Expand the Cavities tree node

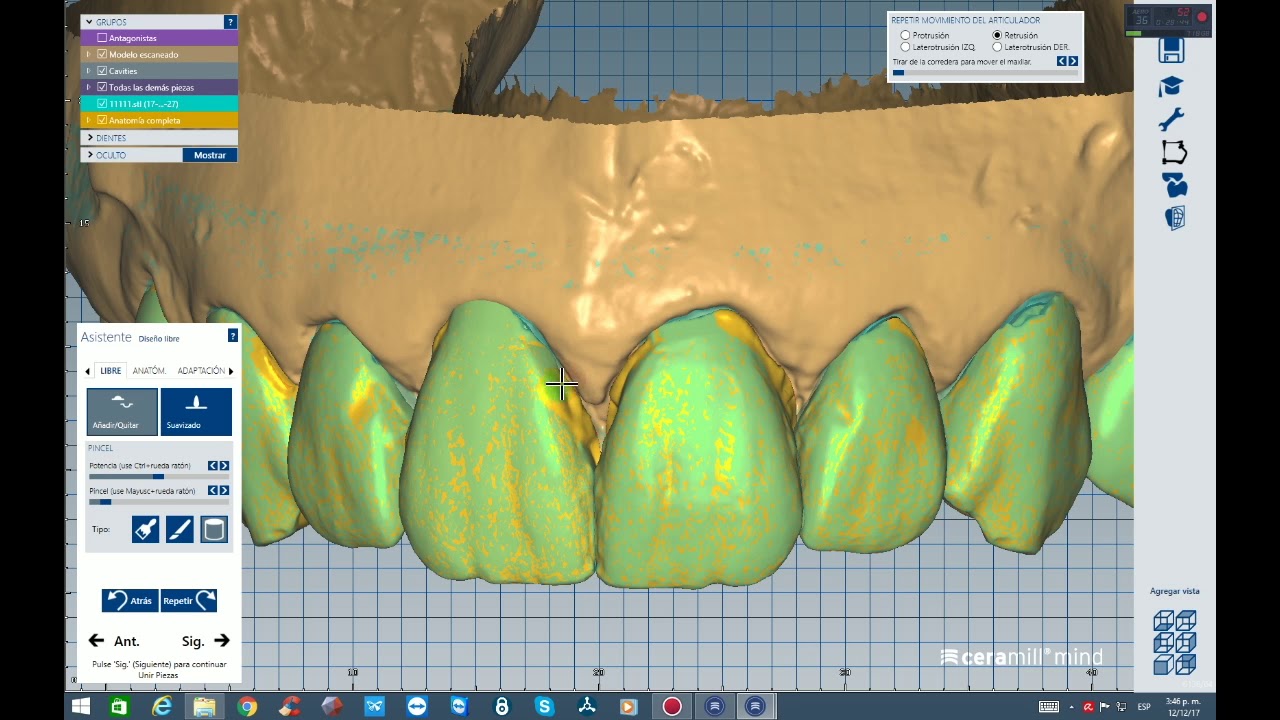coord(88,71)
